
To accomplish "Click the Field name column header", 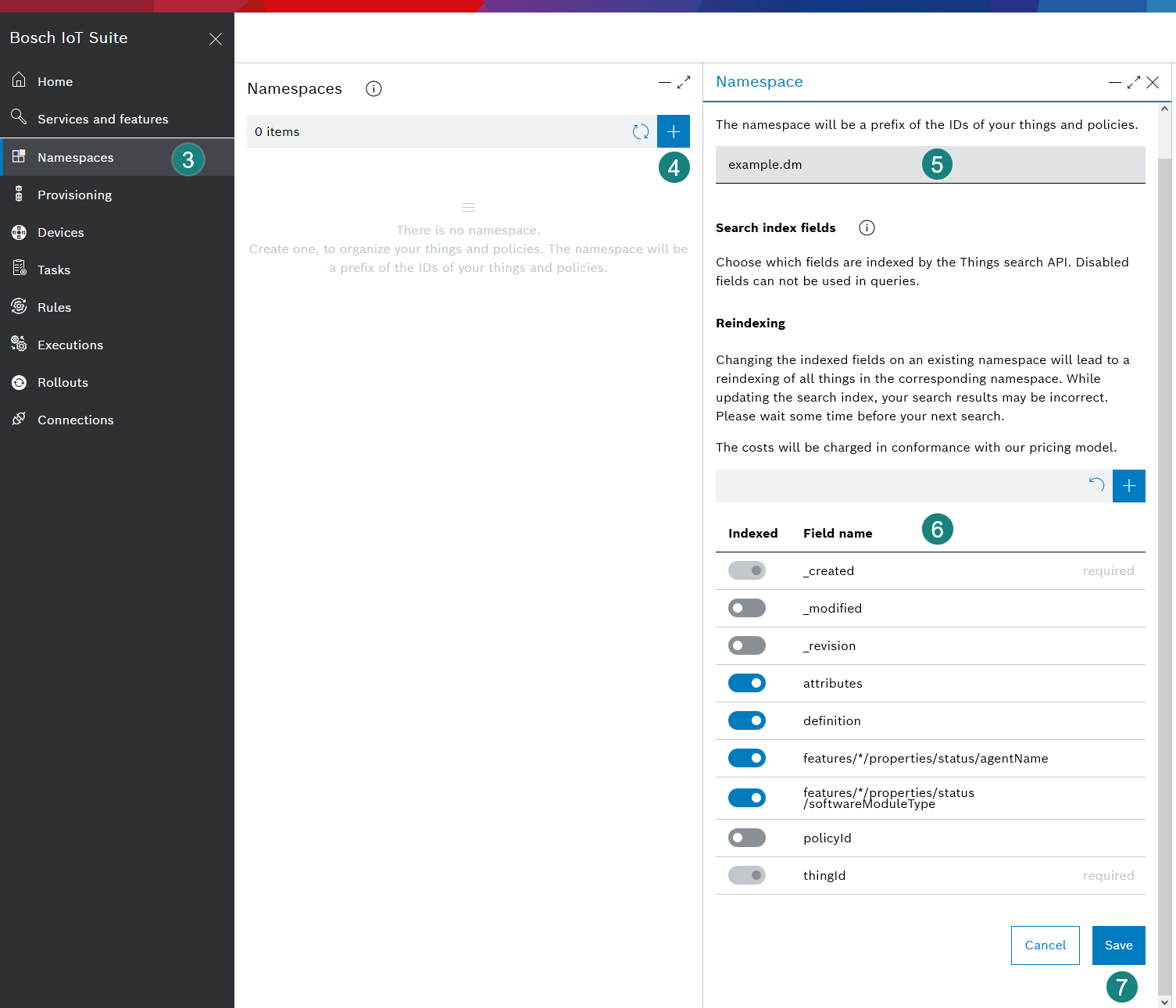I will click(838, 533).
